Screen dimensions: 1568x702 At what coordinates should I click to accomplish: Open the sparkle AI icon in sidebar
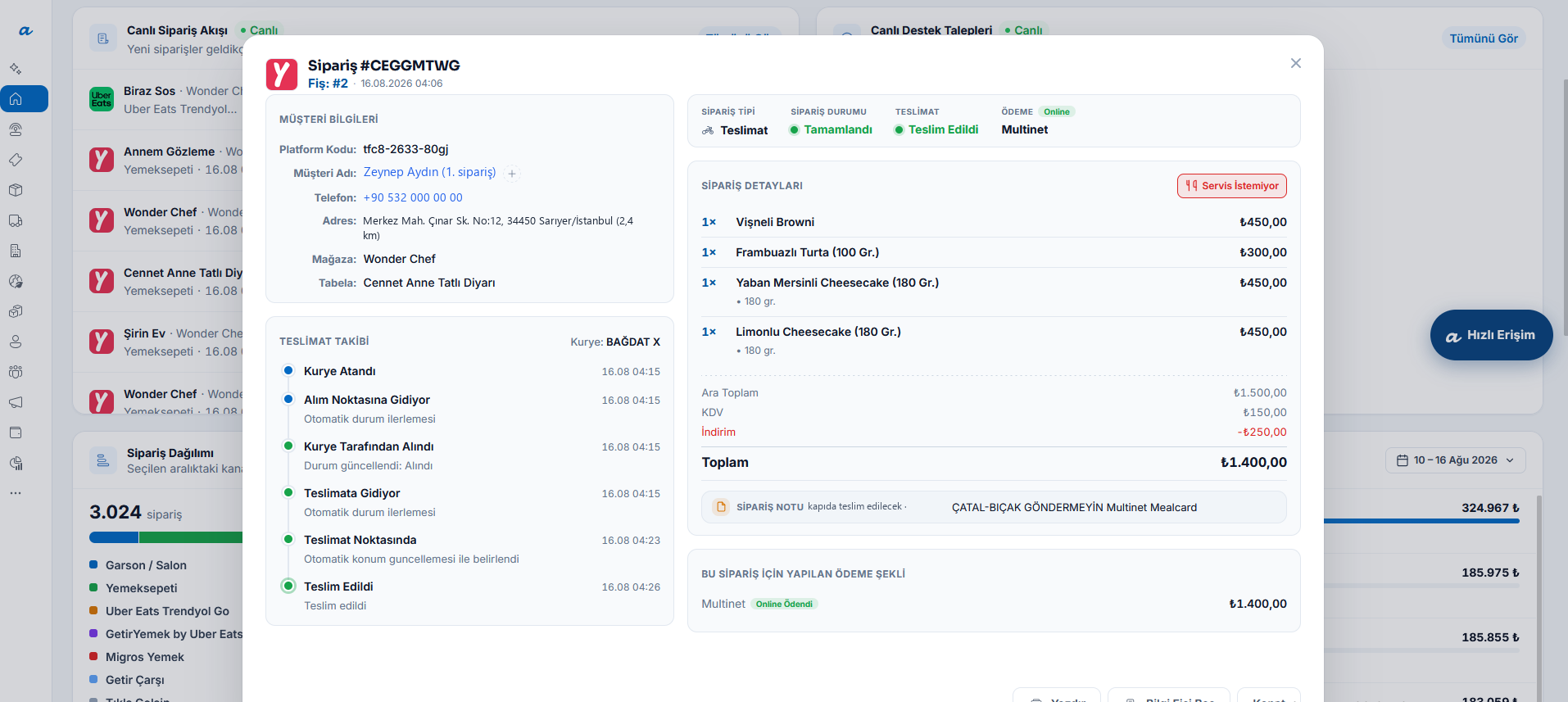click(x=16, y=69)
